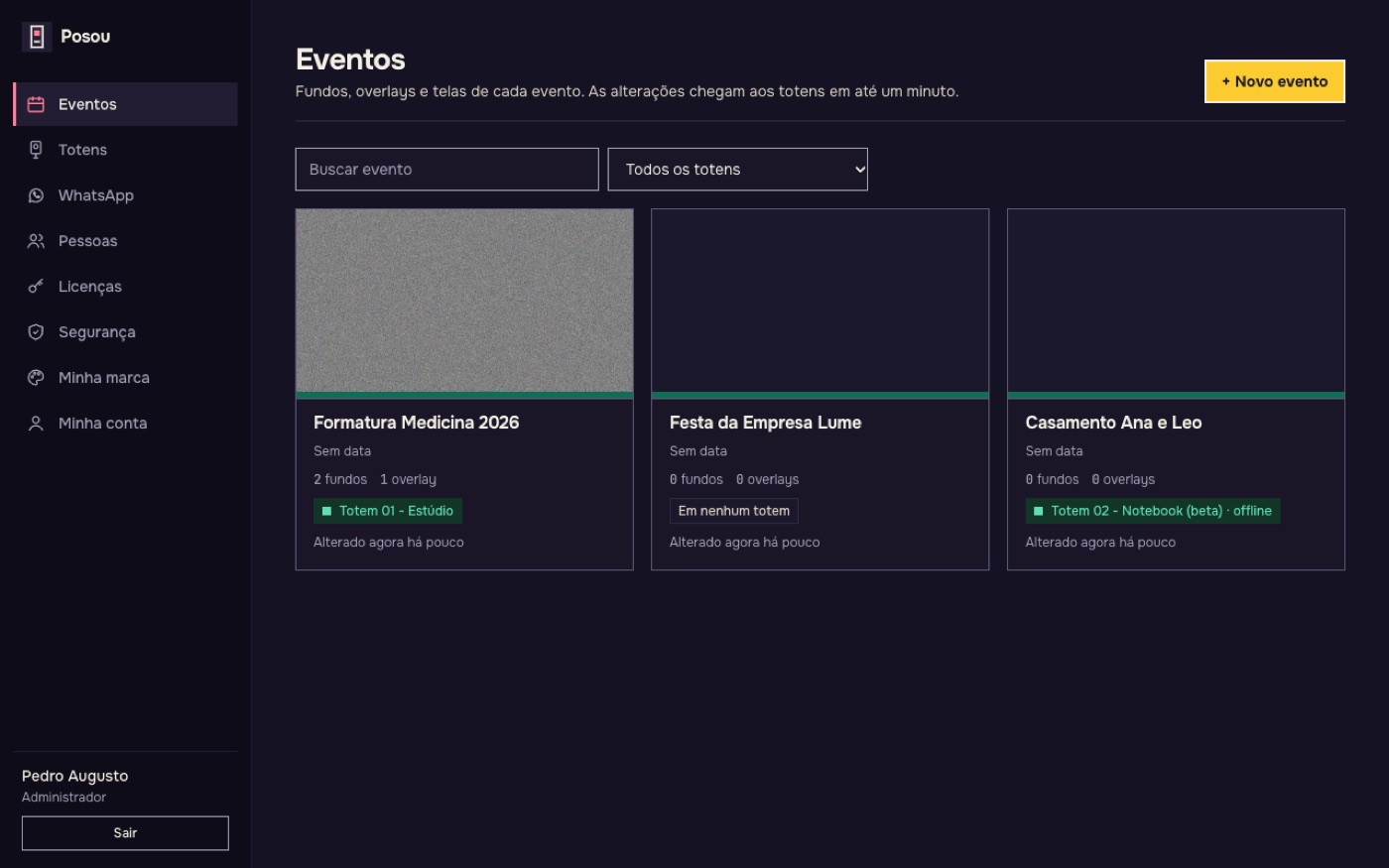Focus the Buscar evento search field
Image resolution: width=1389 pixels, height=868 pixels.
click(x=447, y=170)
